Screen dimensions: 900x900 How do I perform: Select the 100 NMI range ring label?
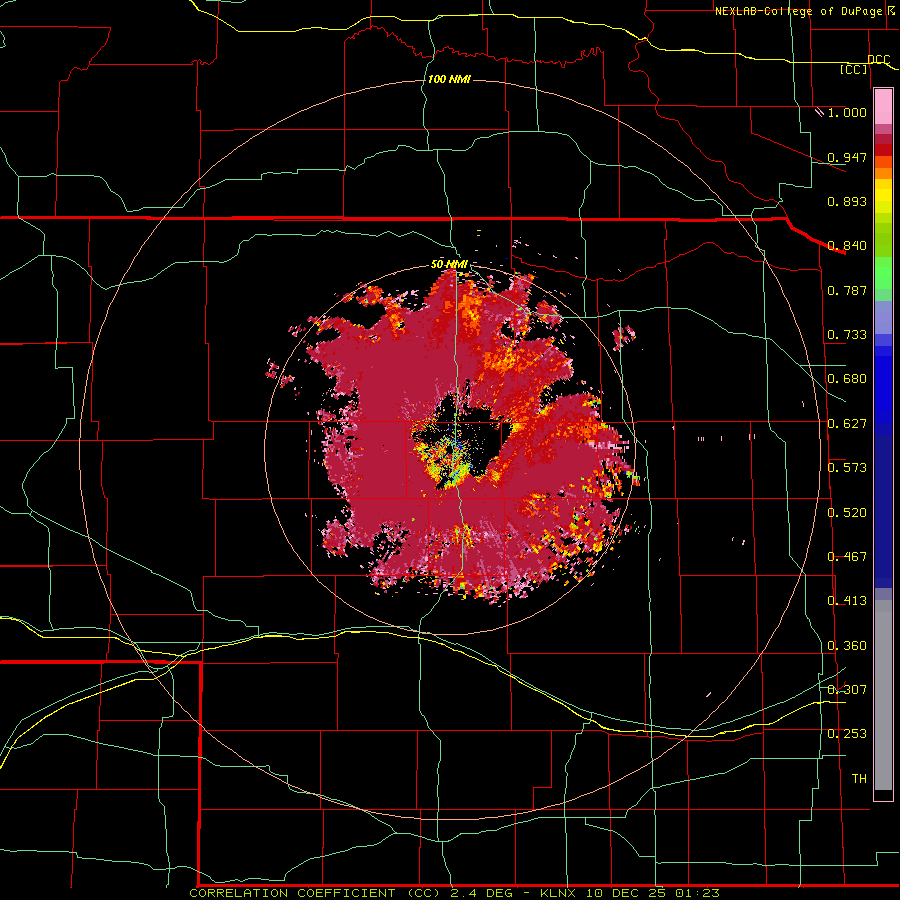point(449,79)
